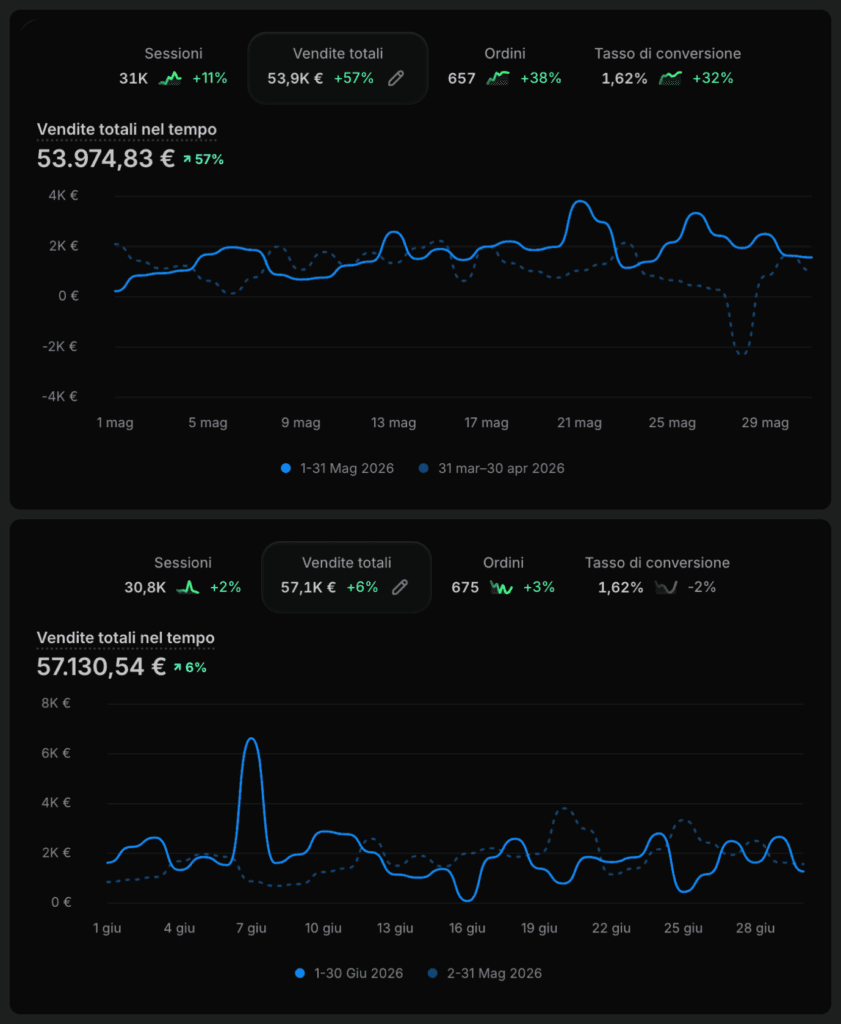Click the pencil edit icon beside 53,9K €

[x=396, y=78]
